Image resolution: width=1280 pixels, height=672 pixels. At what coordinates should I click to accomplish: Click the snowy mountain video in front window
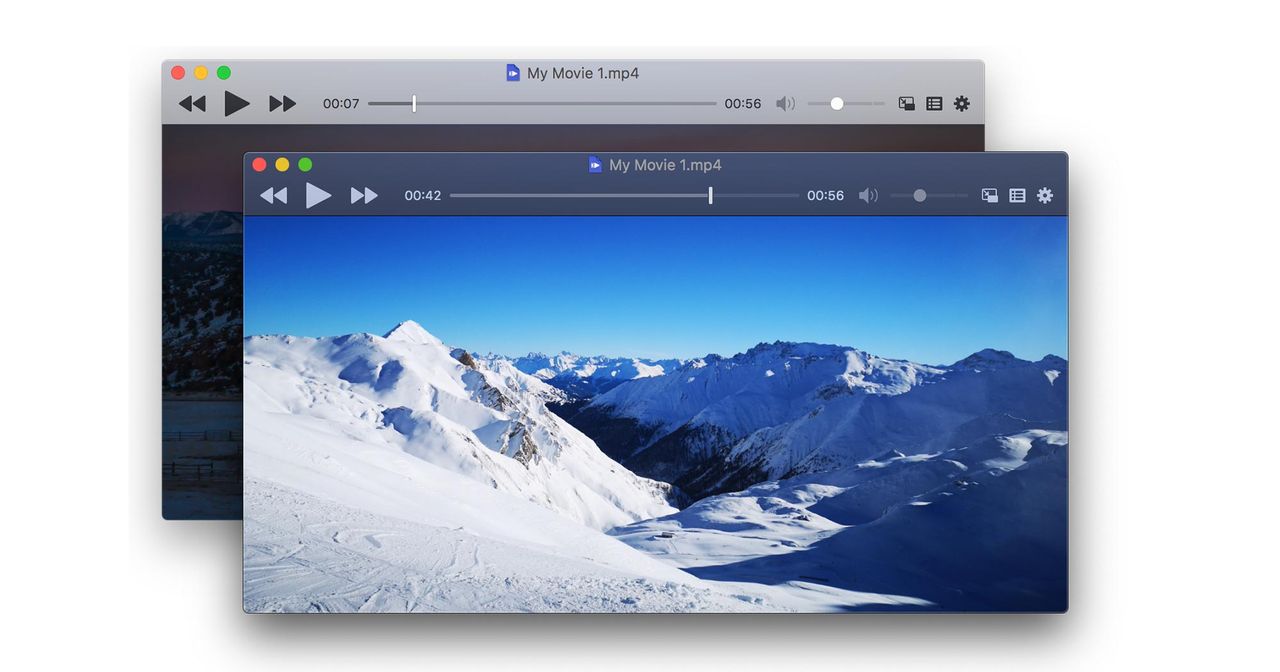(x=656, y=414)
